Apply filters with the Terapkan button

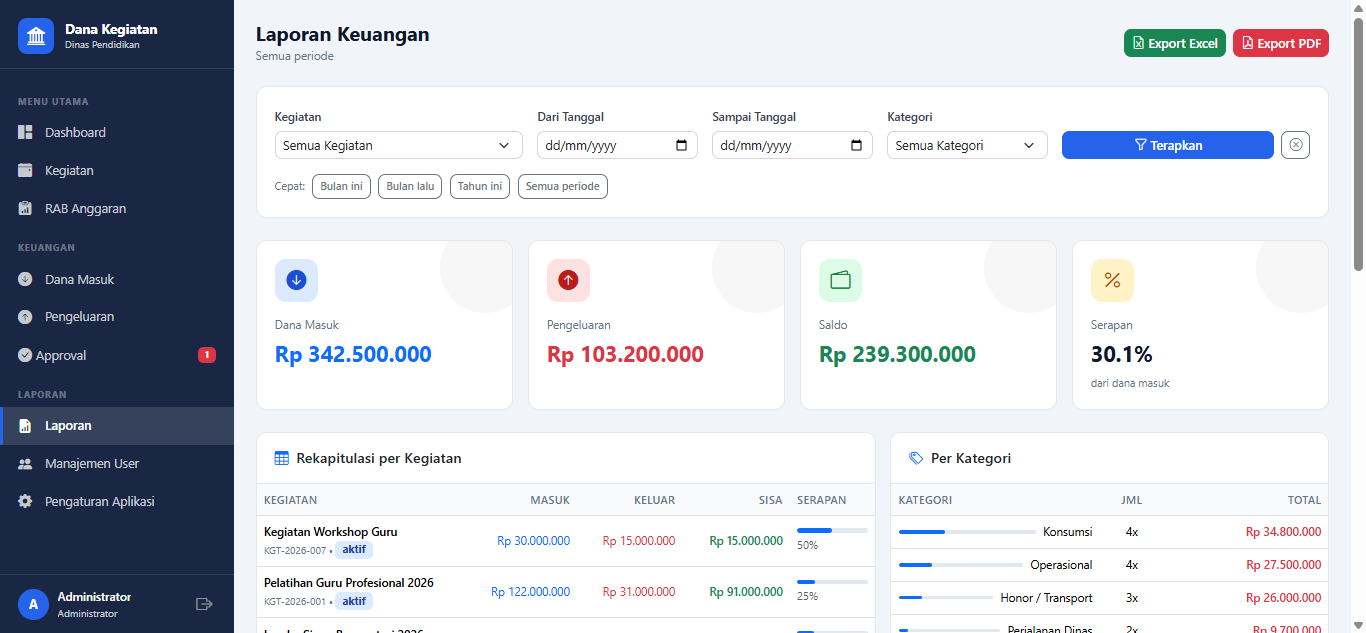click(x=1168, y=145)
